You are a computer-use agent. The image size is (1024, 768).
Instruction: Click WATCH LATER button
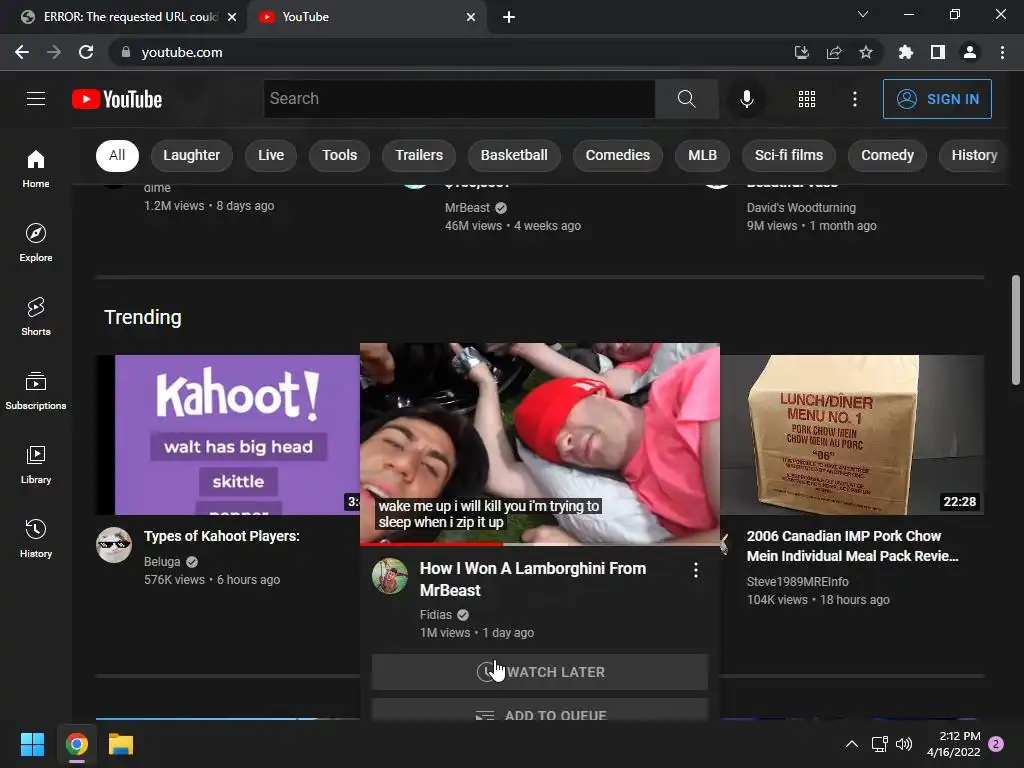[x=539, y=672]
